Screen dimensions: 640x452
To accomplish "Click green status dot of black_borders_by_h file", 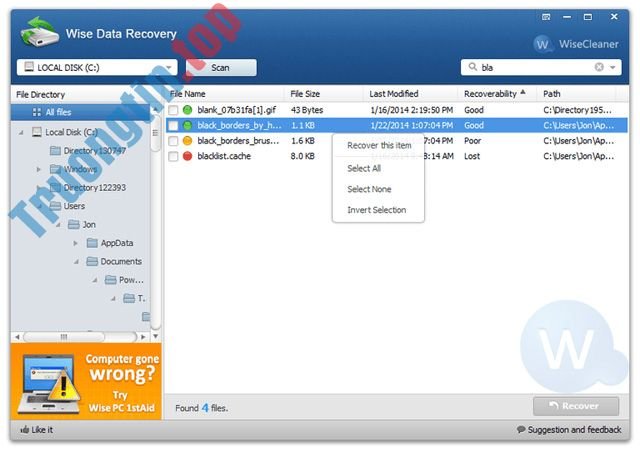I will pos(187,125).
